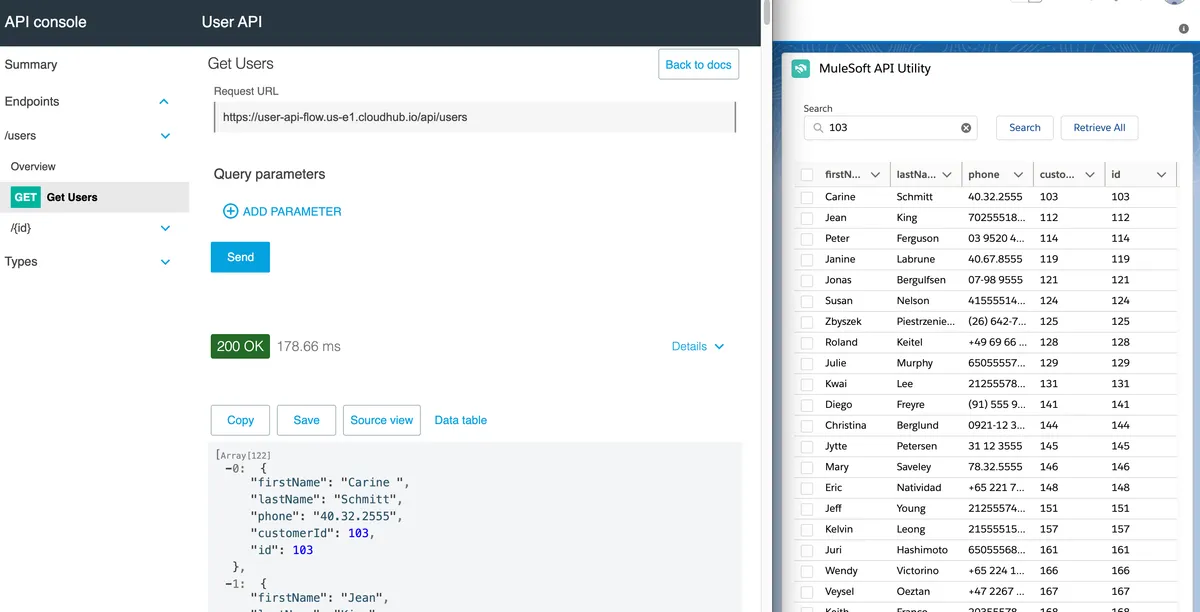
Task: Check the Jonas Bergulfsen row
Action: tap(807, 280)
